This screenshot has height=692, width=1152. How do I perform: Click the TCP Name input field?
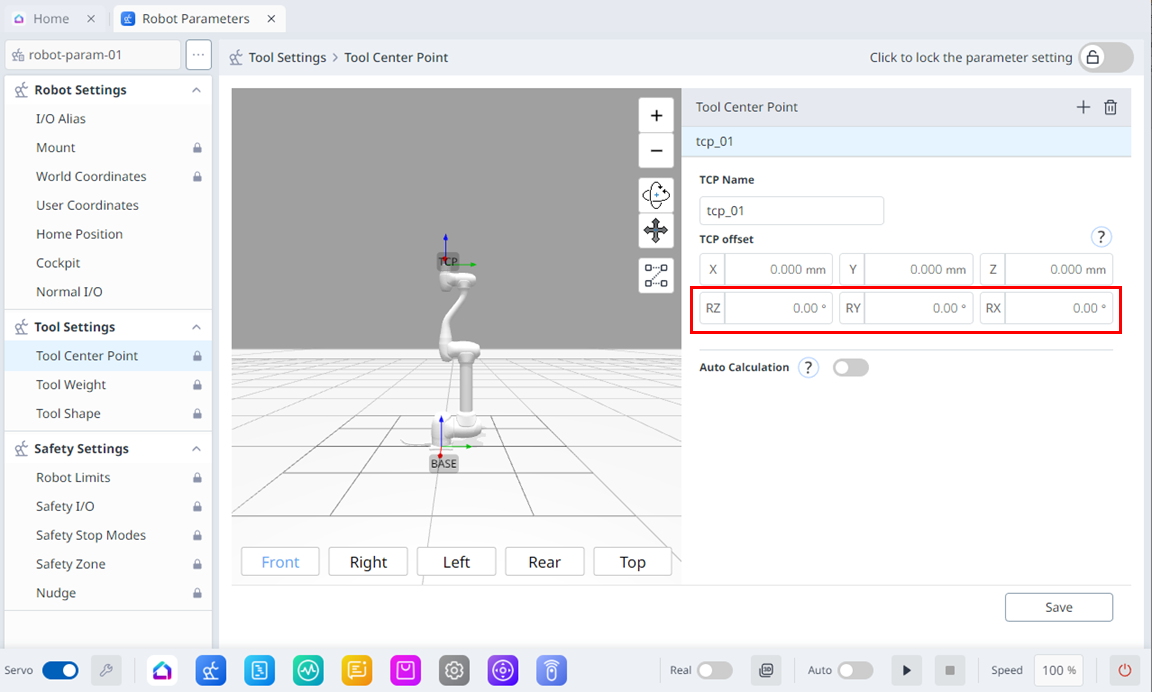(791, 211)
